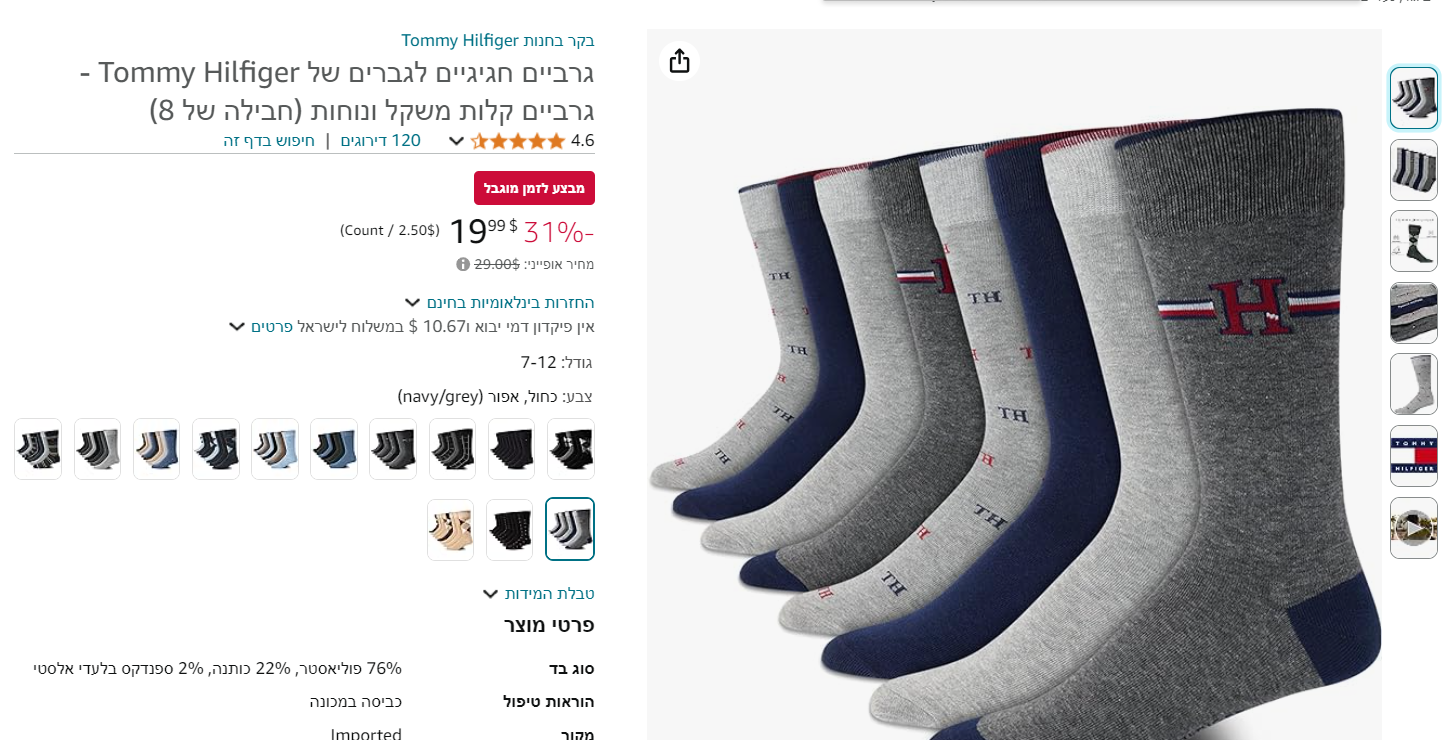
Task: Open the sock packaging box thumbnail
Action: tap(1413, 313)
